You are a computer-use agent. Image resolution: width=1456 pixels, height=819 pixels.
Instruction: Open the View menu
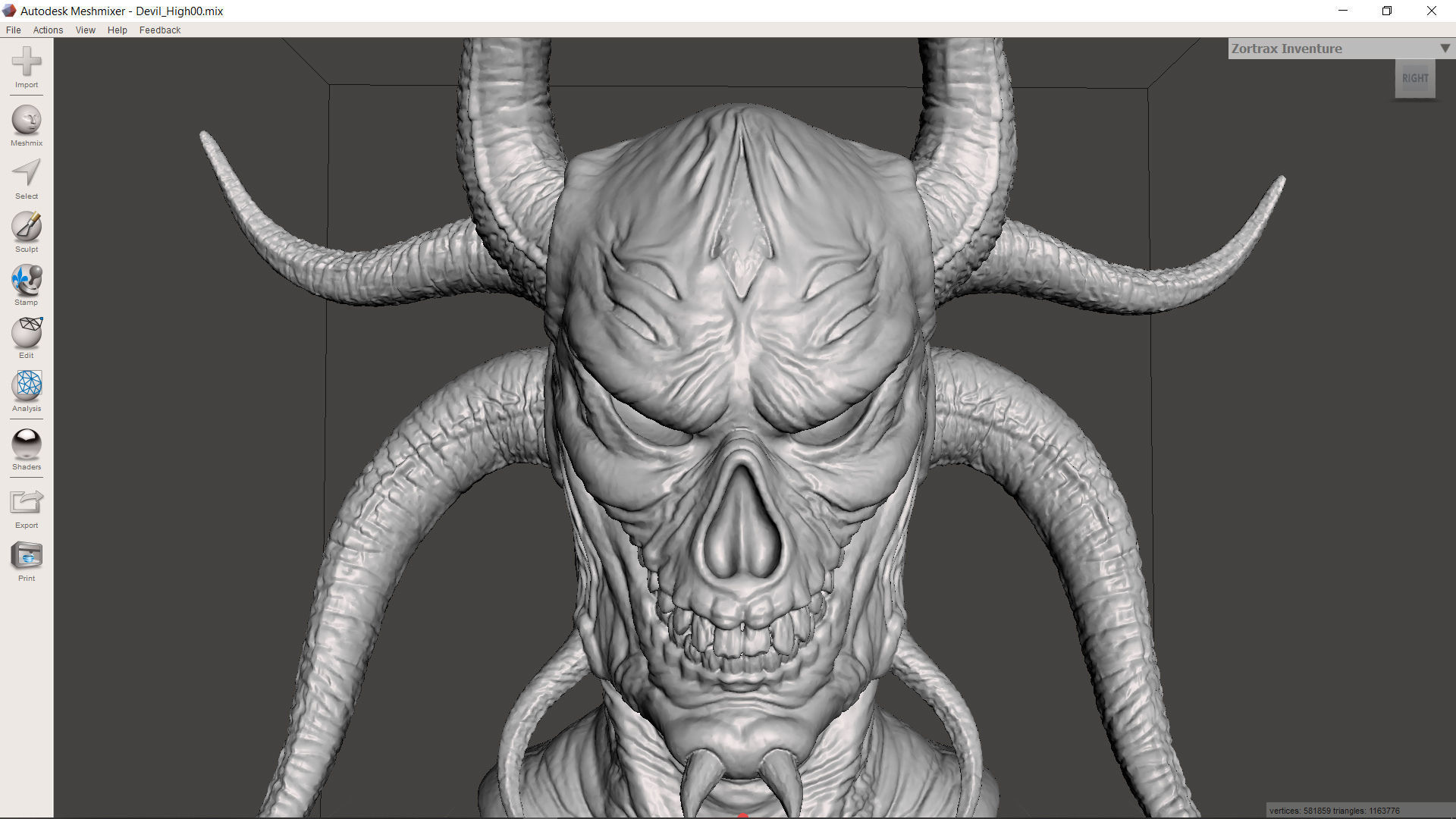86,30
